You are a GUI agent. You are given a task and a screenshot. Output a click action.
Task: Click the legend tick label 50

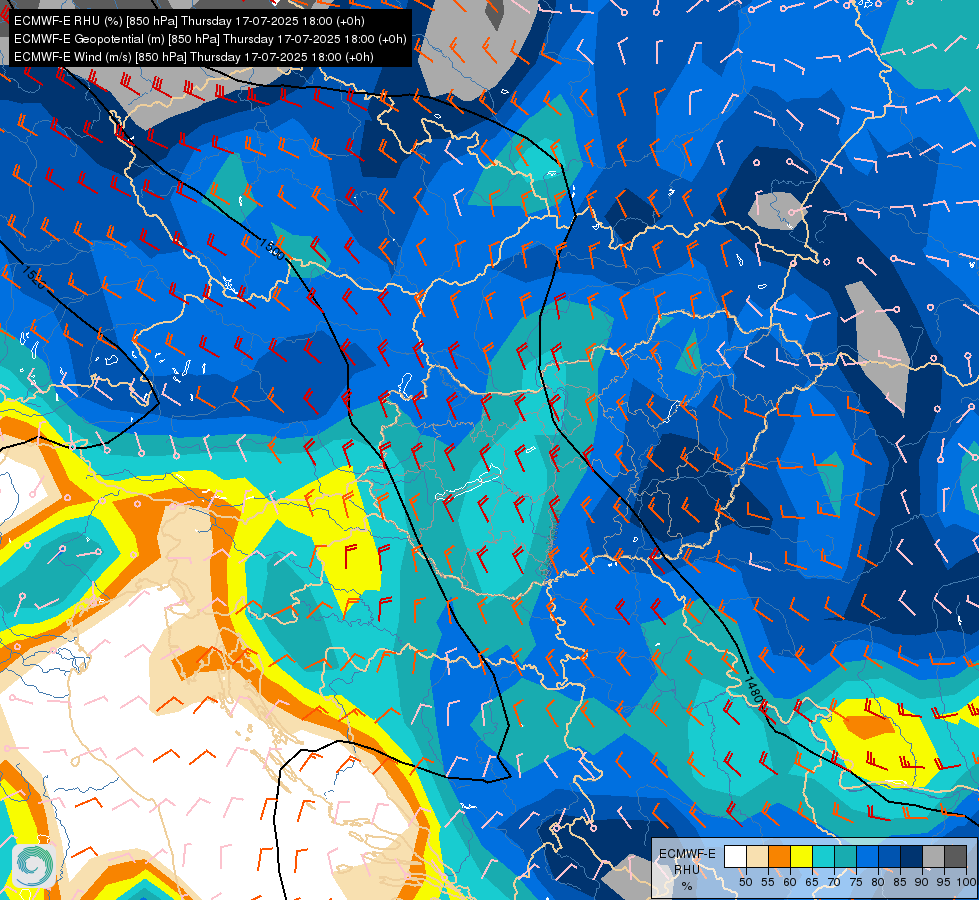(745, 882)
